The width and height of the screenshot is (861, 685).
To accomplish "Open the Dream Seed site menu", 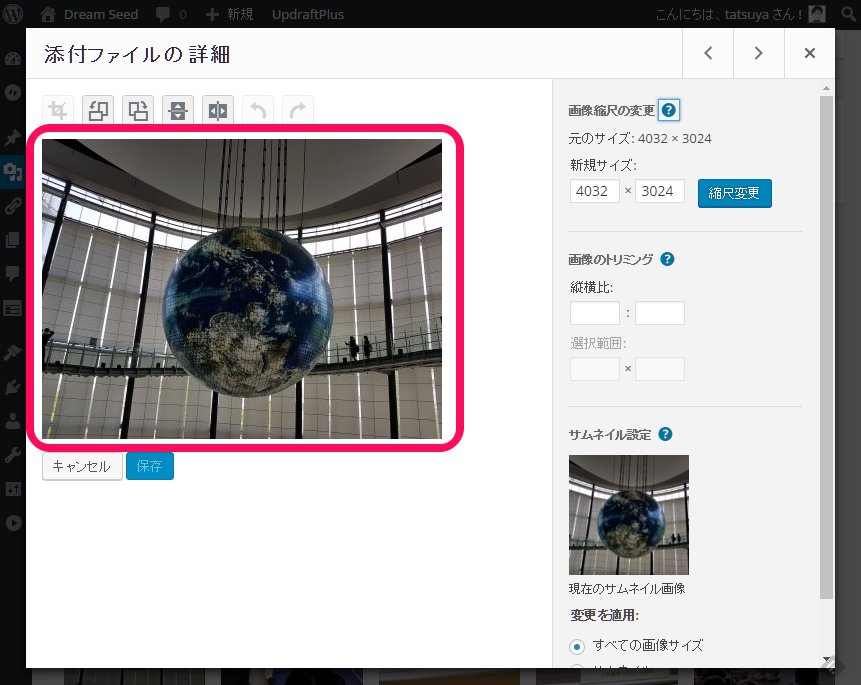I will (90, 14).
